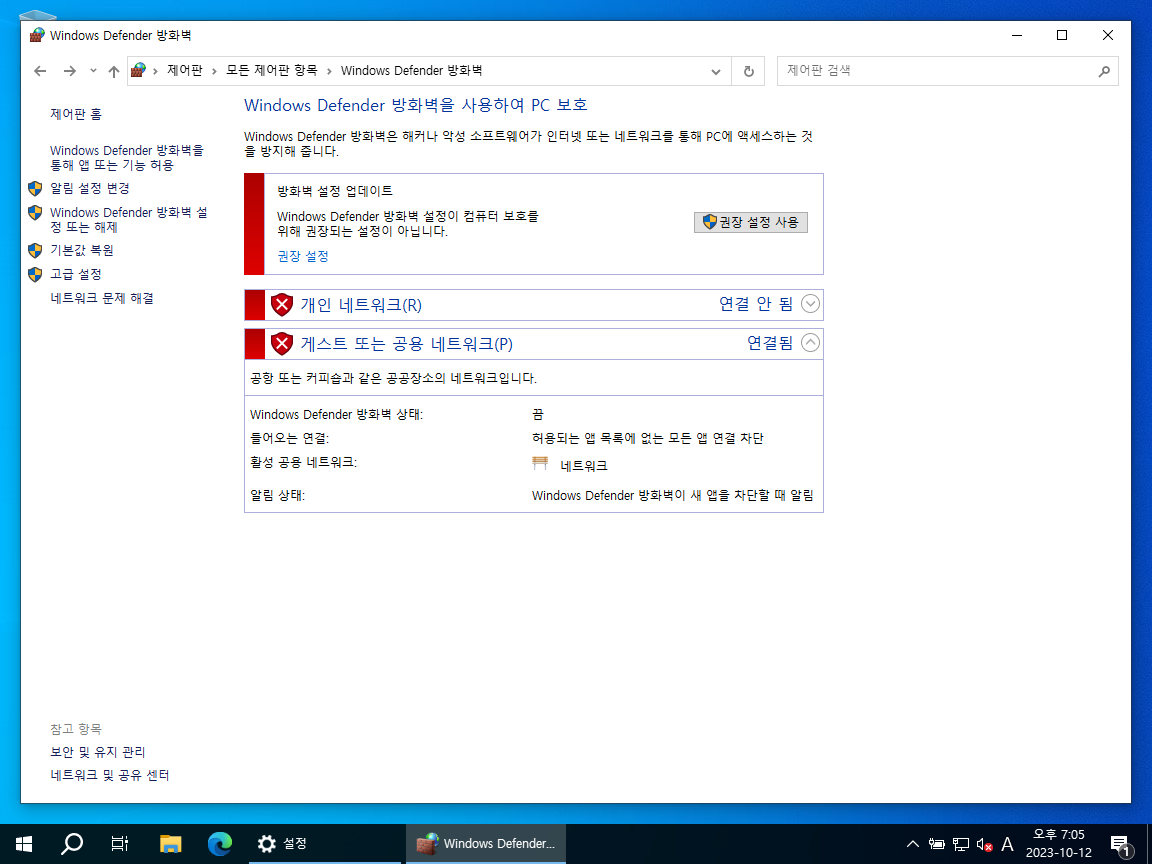The image size is (1152, 864).
Task: Click firewall state value 끔
Action: coord(538,414)
